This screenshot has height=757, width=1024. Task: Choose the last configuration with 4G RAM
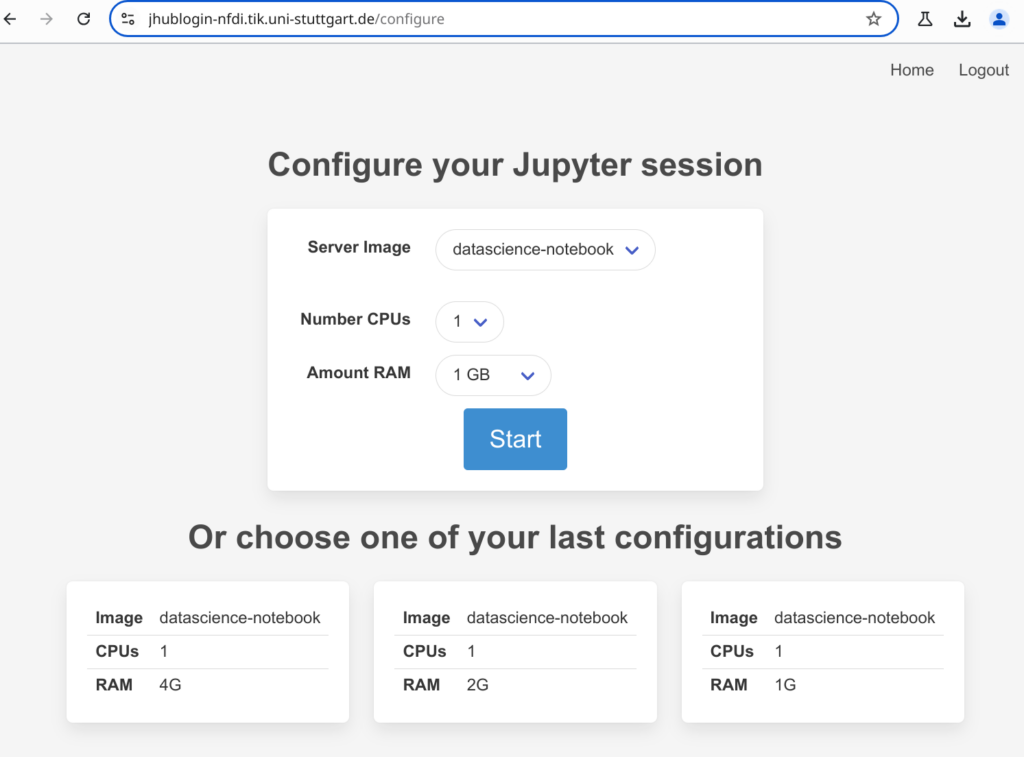207,651
